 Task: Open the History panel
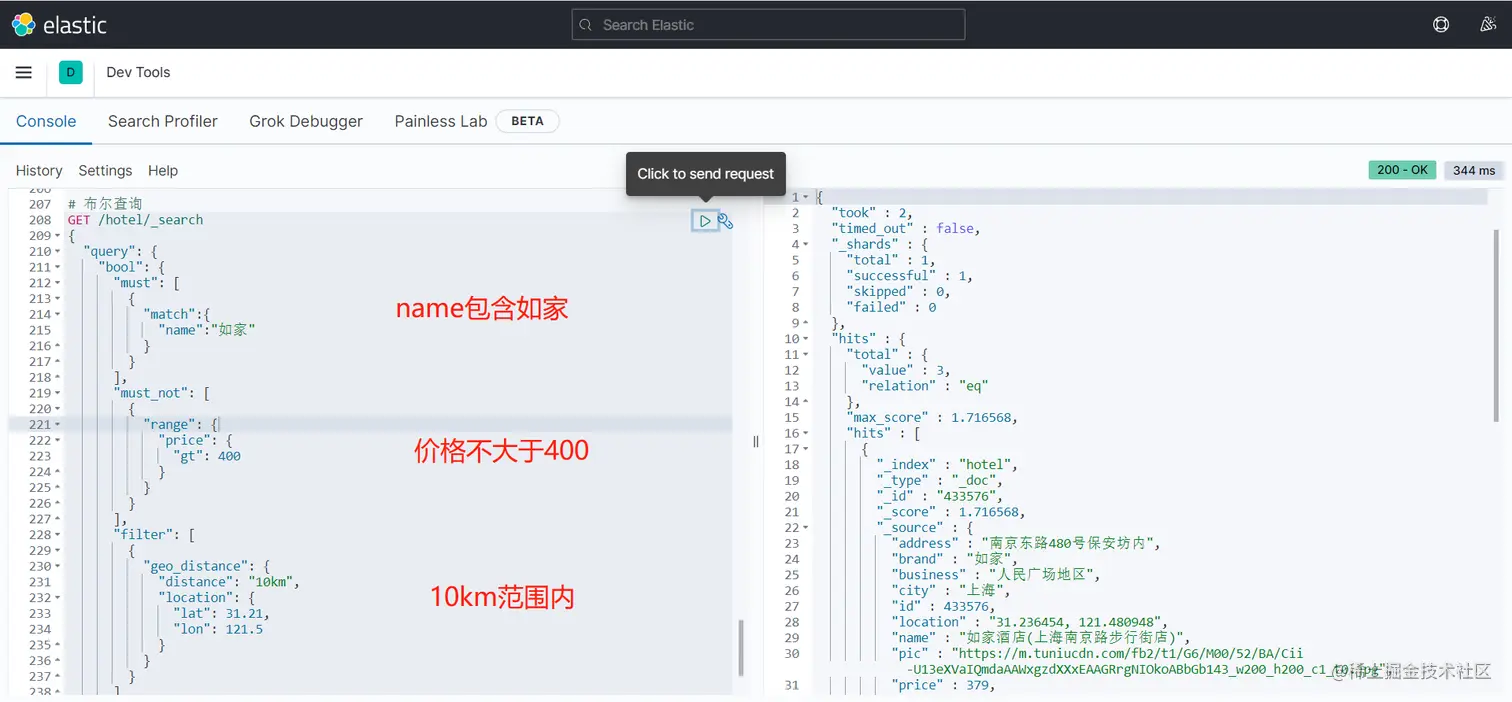(39, 171)
